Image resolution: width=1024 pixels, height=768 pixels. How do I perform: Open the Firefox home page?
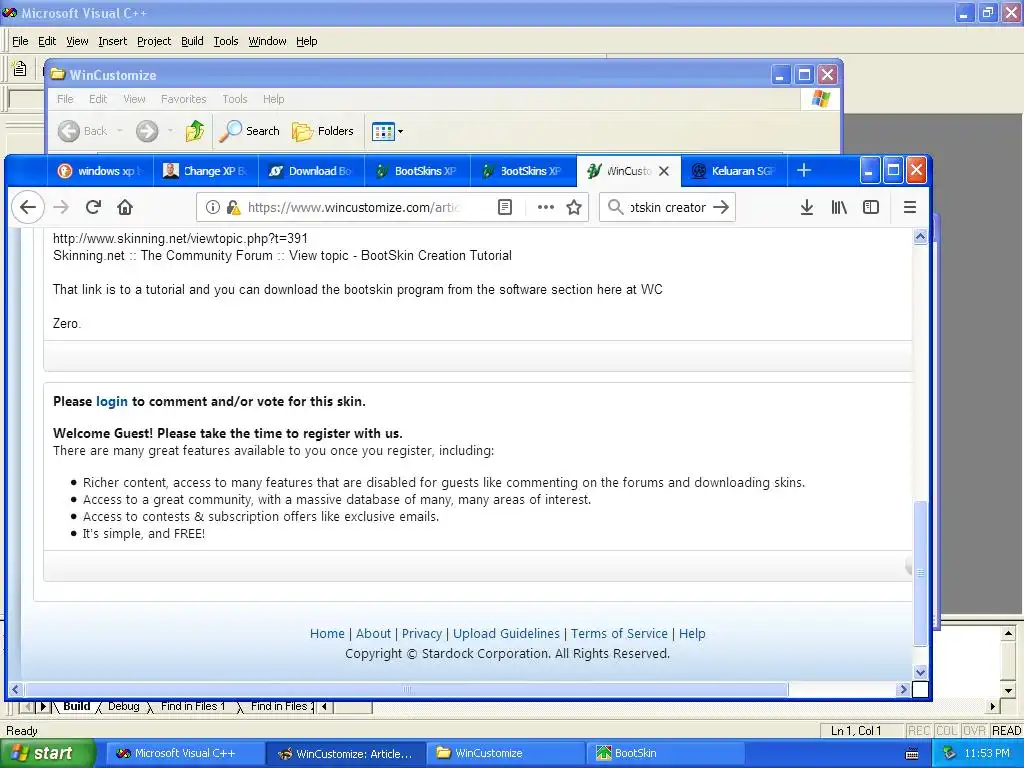125,208
